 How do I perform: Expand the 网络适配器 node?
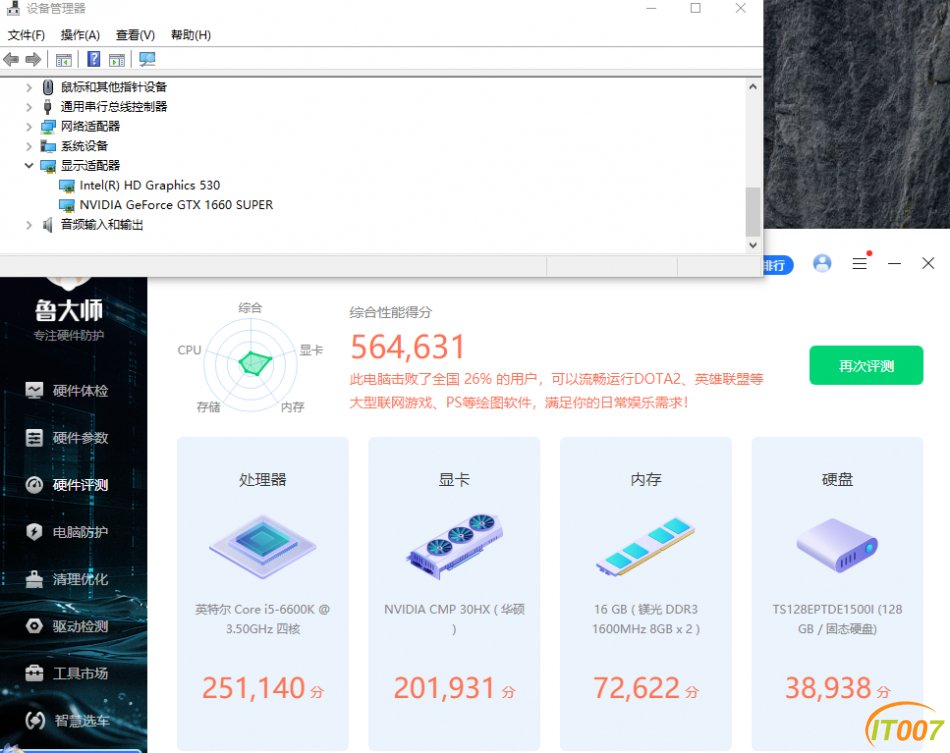pos(28,127)
